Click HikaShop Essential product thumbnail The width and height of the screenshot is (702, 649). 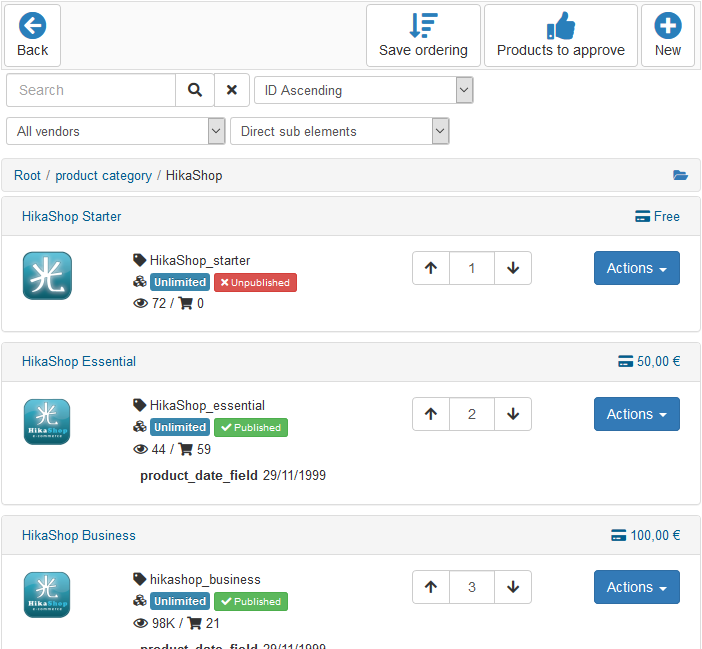47,422
